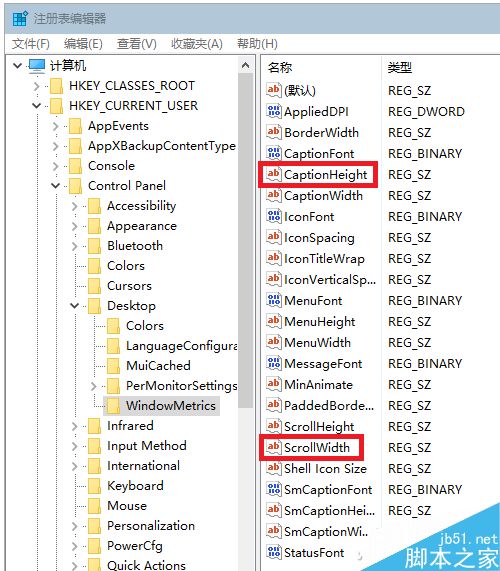Click the CaptionFont binary value icon

coord(273,153)
